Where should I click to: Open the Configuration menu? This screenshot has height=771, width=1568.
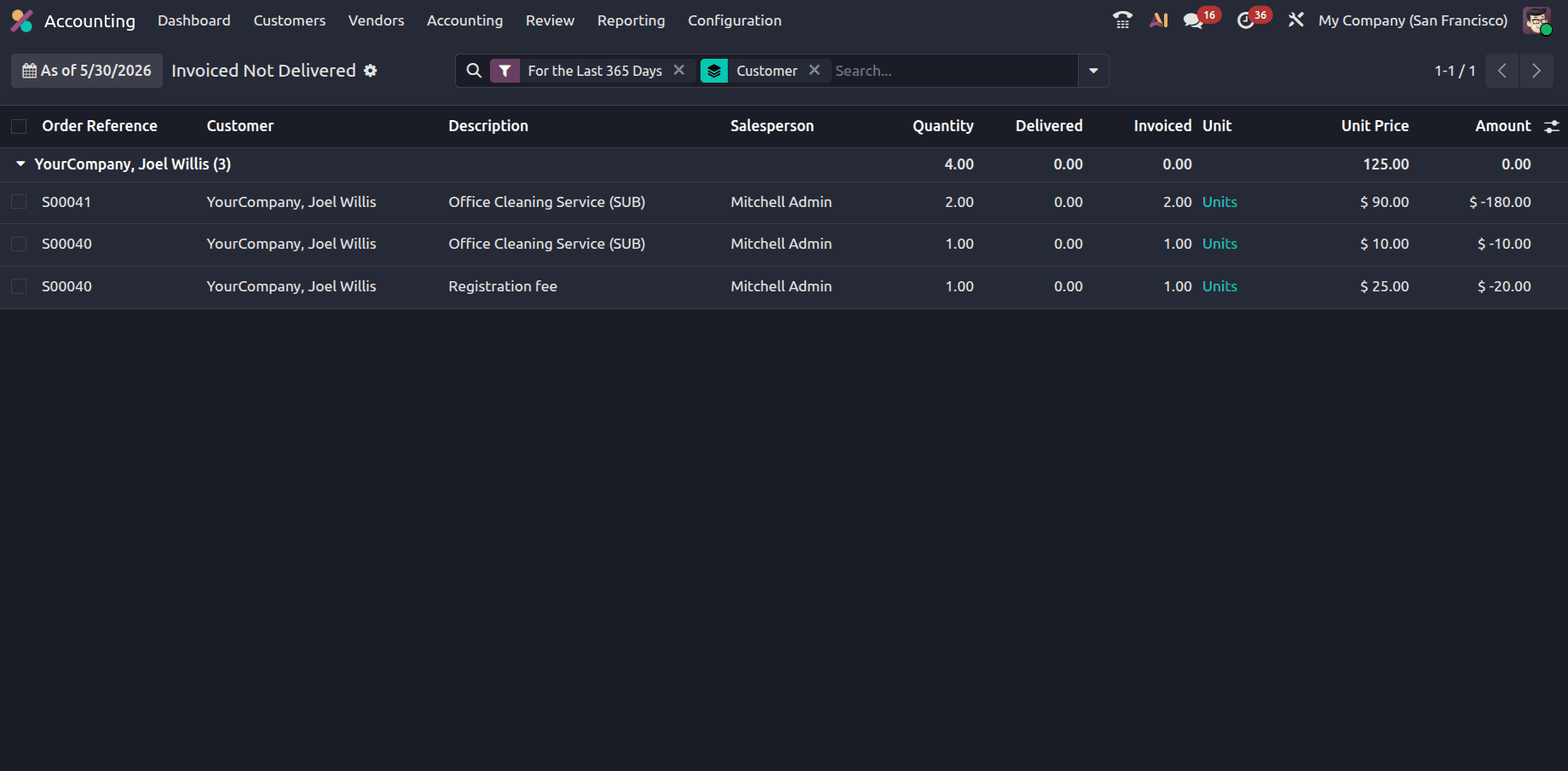coord(735,20)
